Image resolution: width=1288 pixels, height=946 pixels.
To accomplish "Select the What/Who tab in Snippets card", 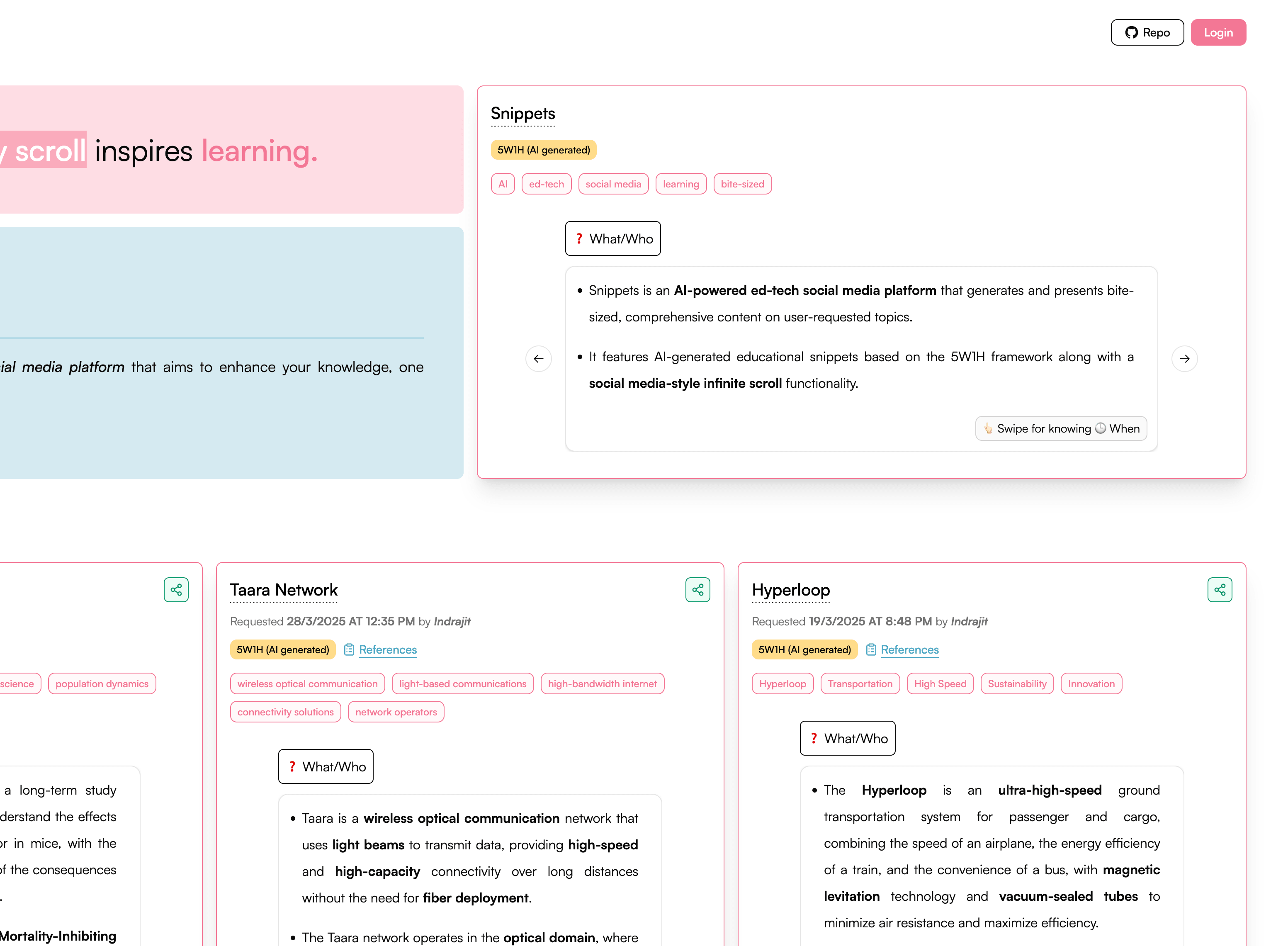I will [612, 239].
